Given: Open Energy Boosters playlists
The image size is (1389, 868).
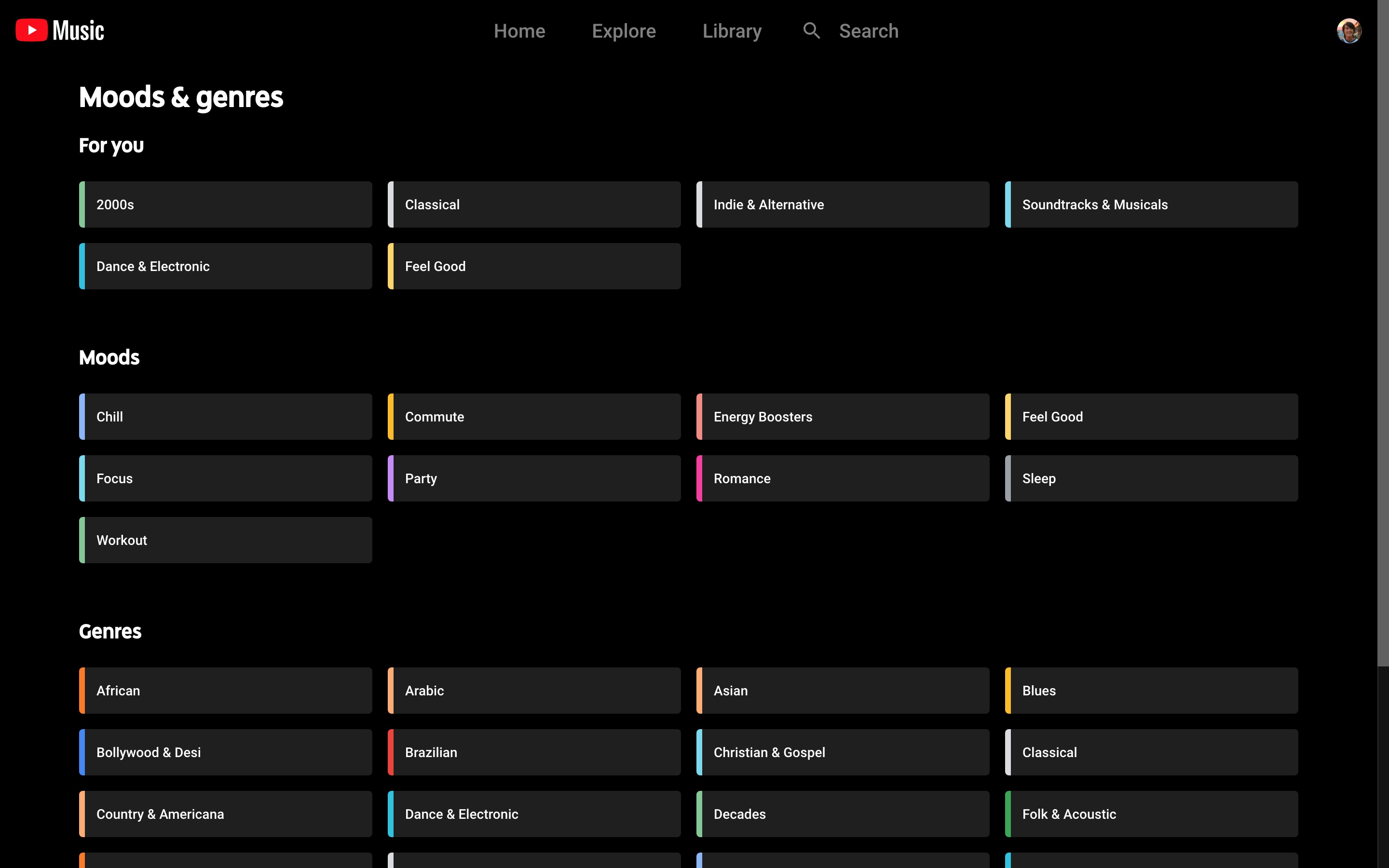Looking at the screenshot, I should (842, 416).
